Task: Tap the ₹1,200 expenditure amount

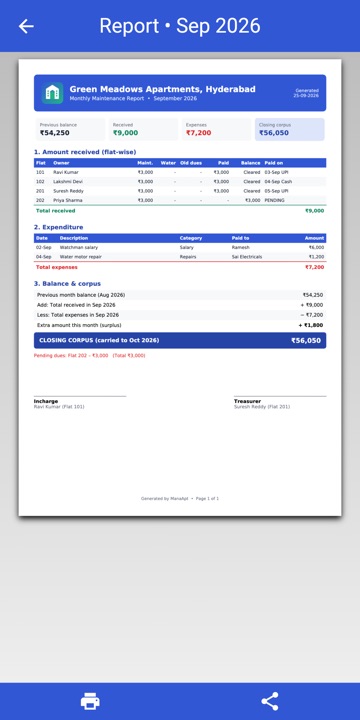Action: click(x=316, y=257)
